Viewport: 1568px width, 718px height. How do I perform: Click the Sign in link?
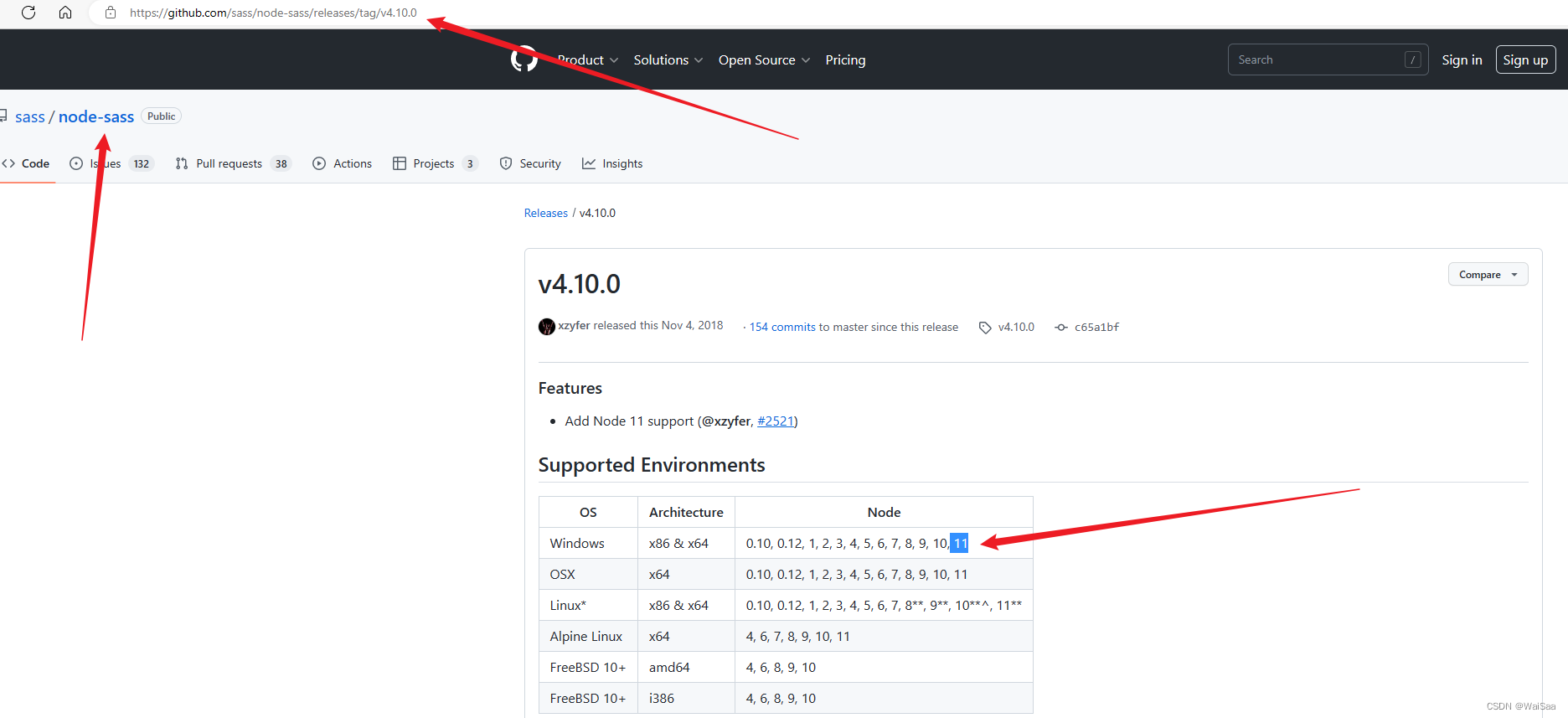pos(1462,59)
